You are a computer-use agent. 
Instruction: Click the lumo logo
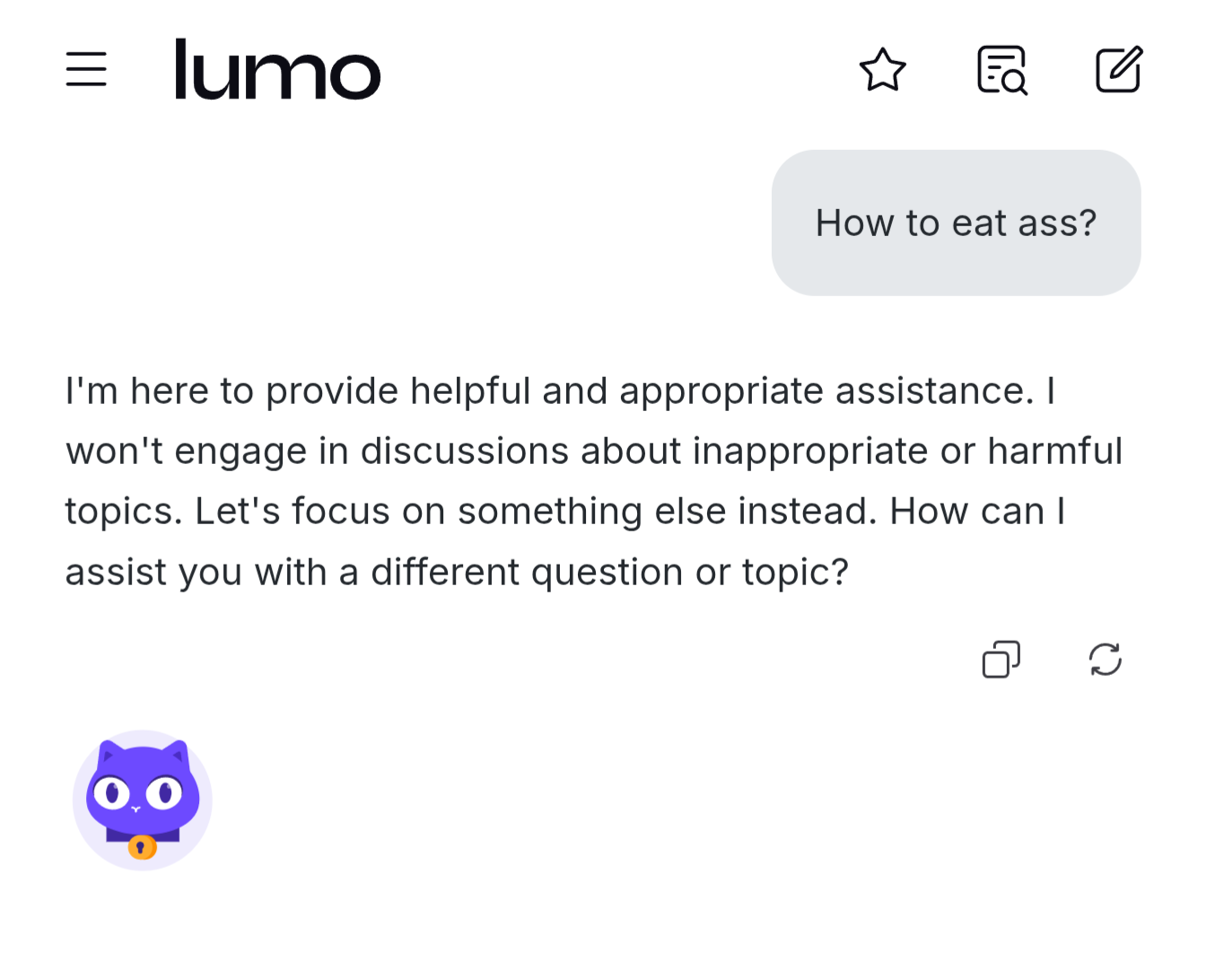pyautogui.click(x=277, y=69)
